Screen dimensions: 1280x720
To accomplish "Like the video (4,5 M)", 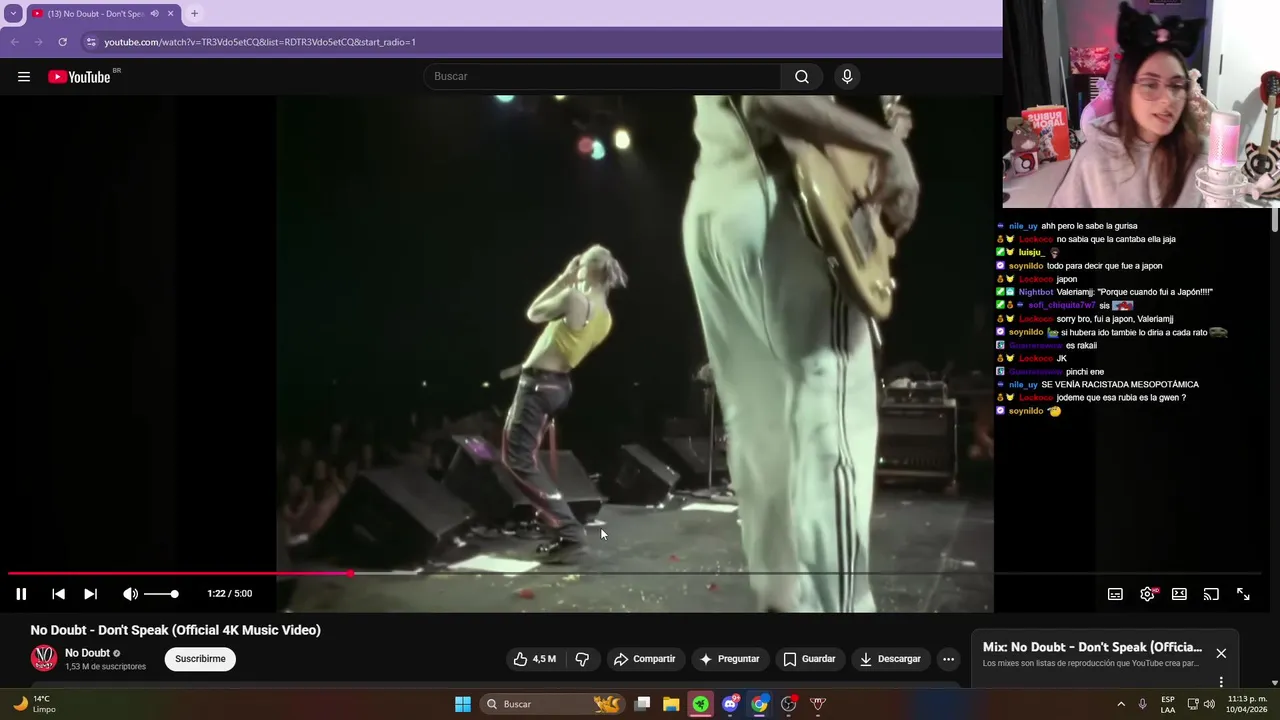I will [535, 659].
